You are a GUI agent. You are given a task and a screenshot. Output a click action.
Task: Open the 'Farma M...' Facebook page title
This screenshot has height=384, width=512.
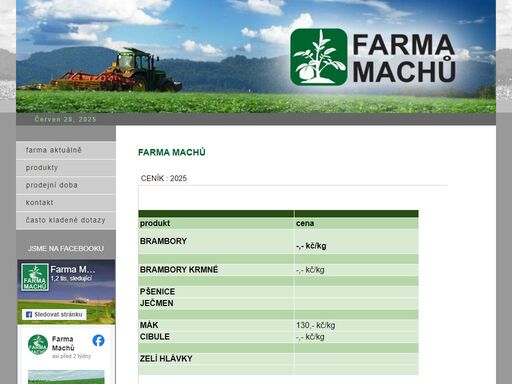point(73,269)
